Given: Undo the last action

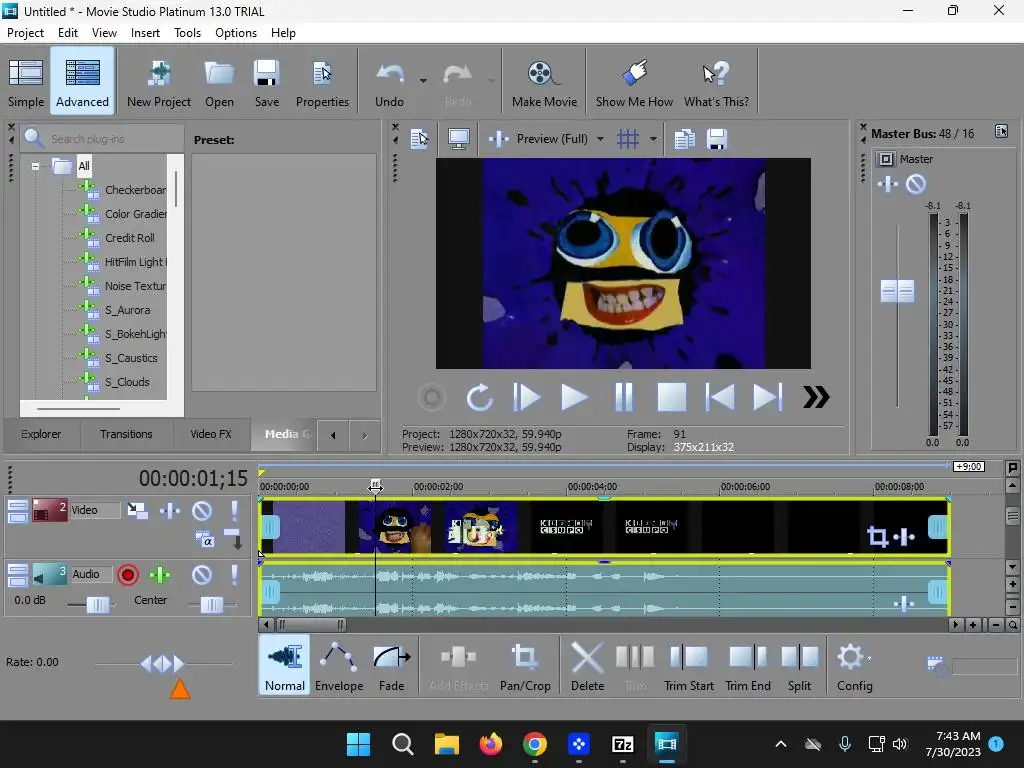Looking at the screenshot, I should 389,82.
